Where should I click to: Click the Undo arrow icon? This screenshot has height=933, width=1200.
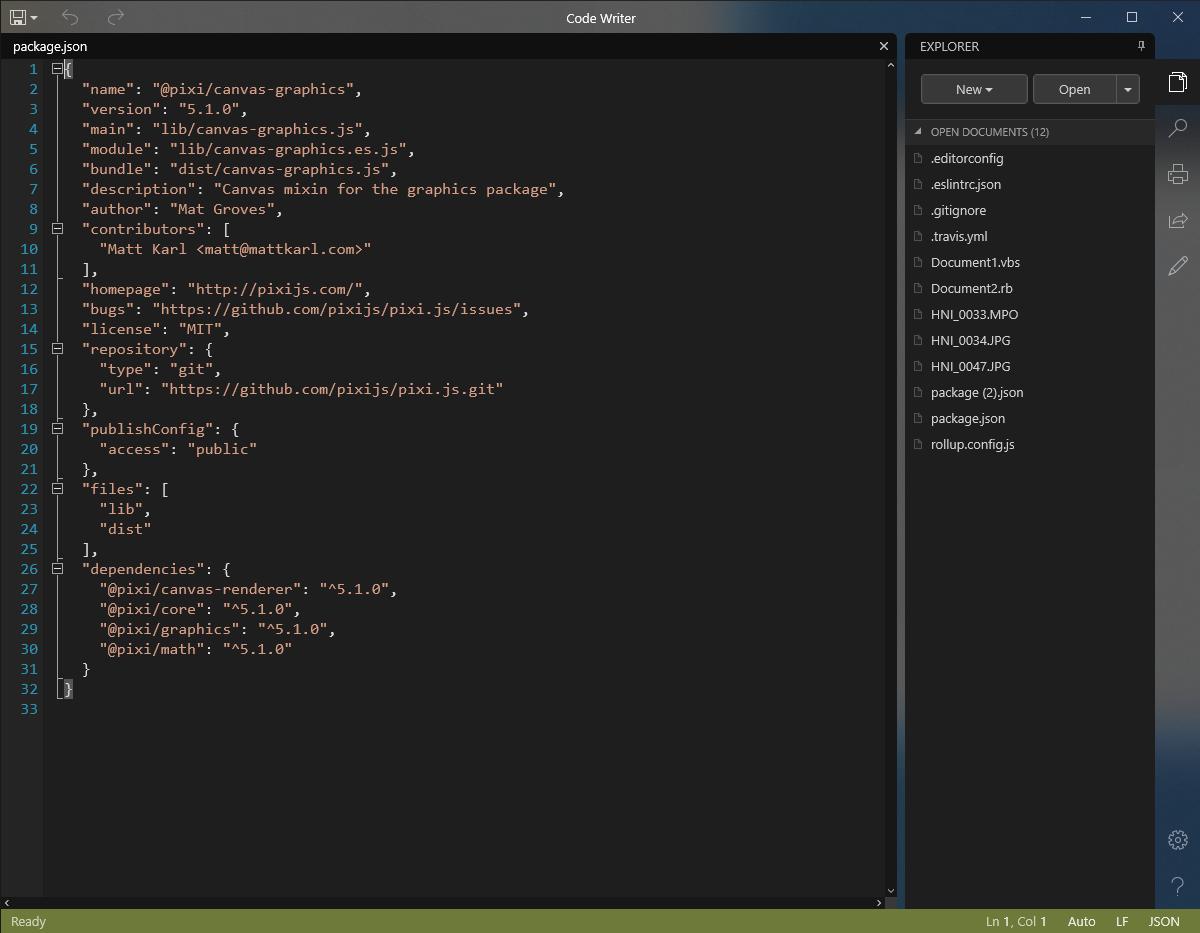pos(69,17)
